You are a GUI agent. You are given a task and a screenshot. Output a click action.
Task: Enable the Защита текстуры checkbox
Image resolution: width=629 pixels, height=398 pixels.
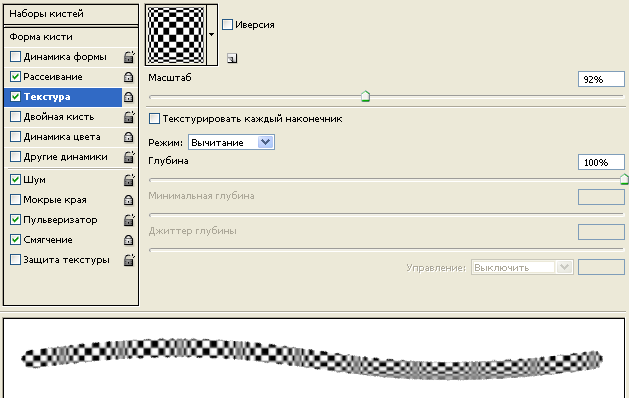[x=15, y=260]
